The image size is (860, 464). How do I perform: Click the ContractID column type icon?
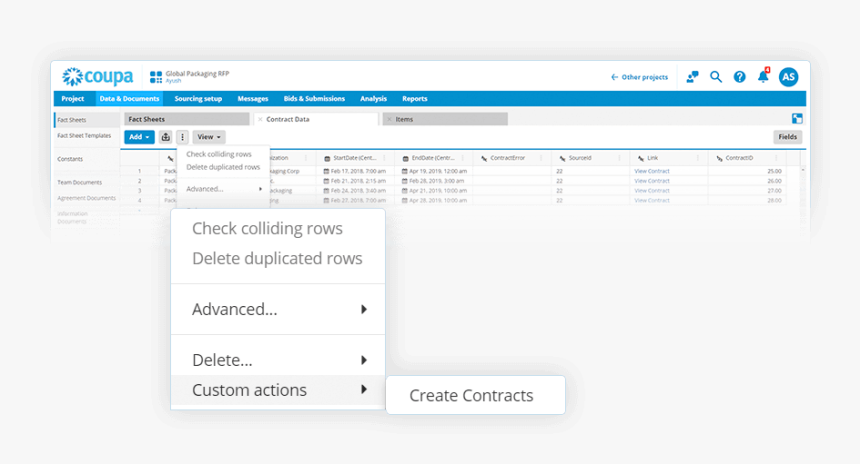point(719,159)
